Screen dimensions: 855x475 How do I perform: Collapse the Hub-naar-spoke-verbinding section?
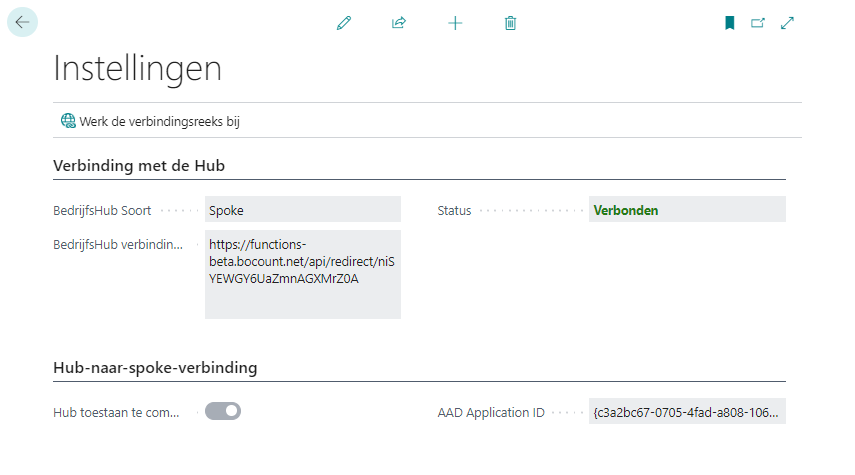tap(155, 367)
